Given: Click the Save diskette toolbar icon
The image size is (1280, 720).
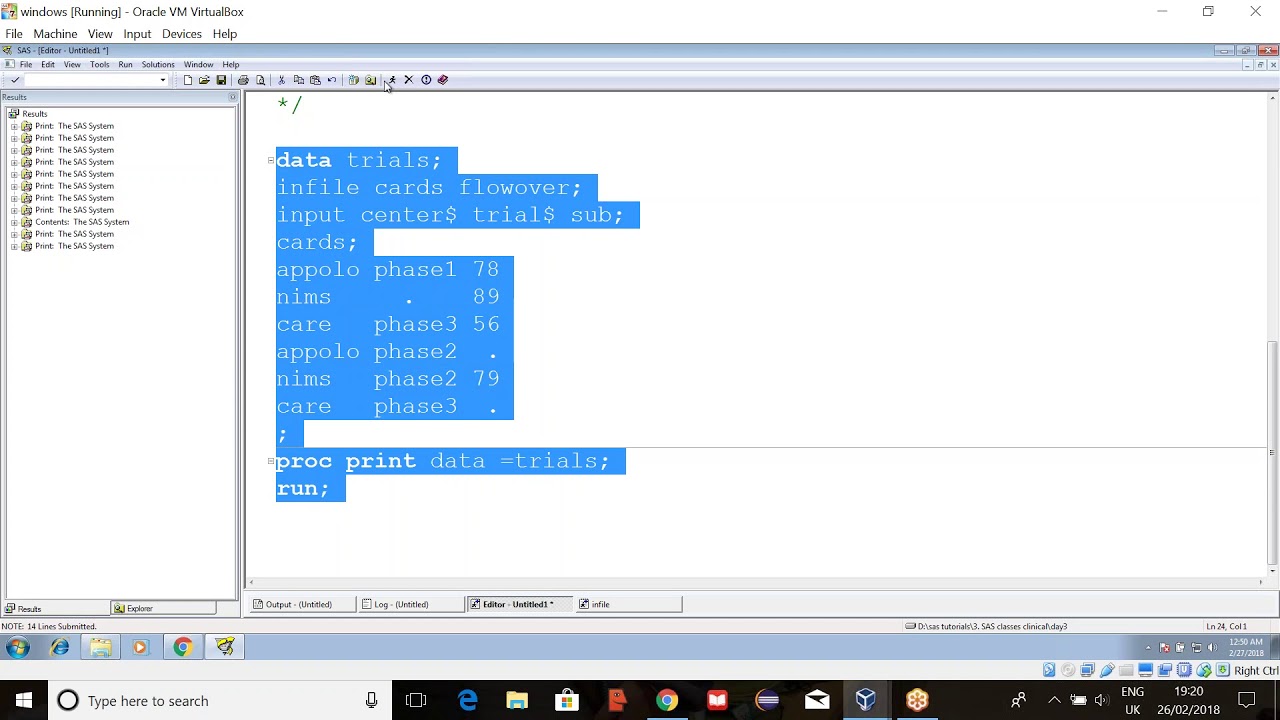Looking at the screenshot, I should click(x=221, y=80).
